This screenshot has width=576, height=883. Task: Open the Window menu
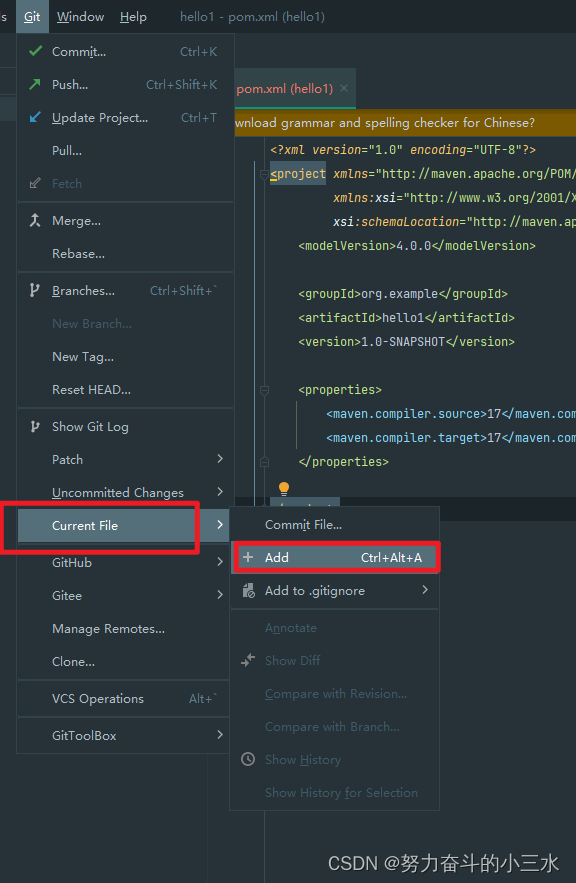coord(80,16)
